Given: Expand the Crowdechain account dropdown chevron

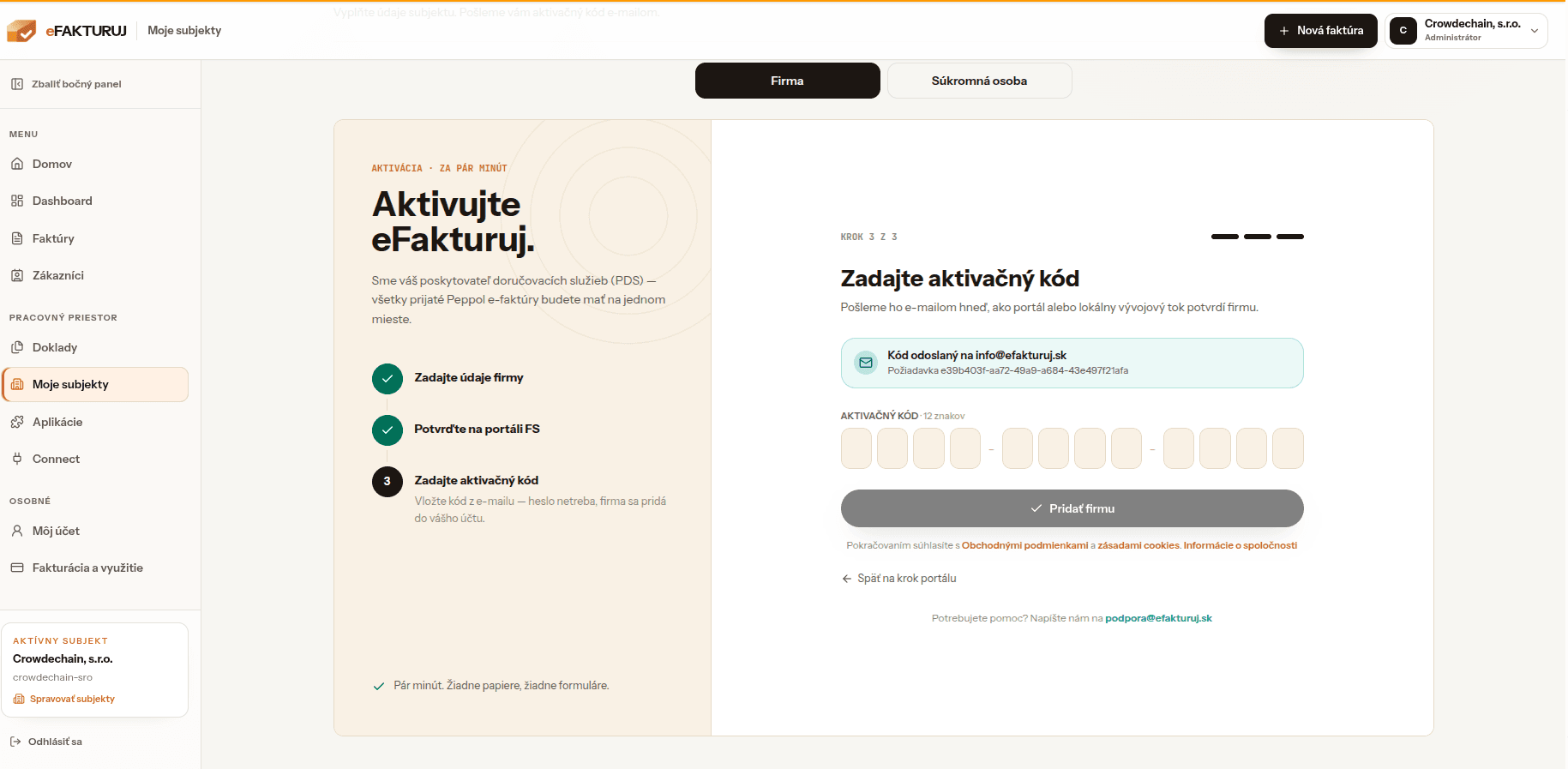Looking at the screenshot, I should pos(1534,31).
